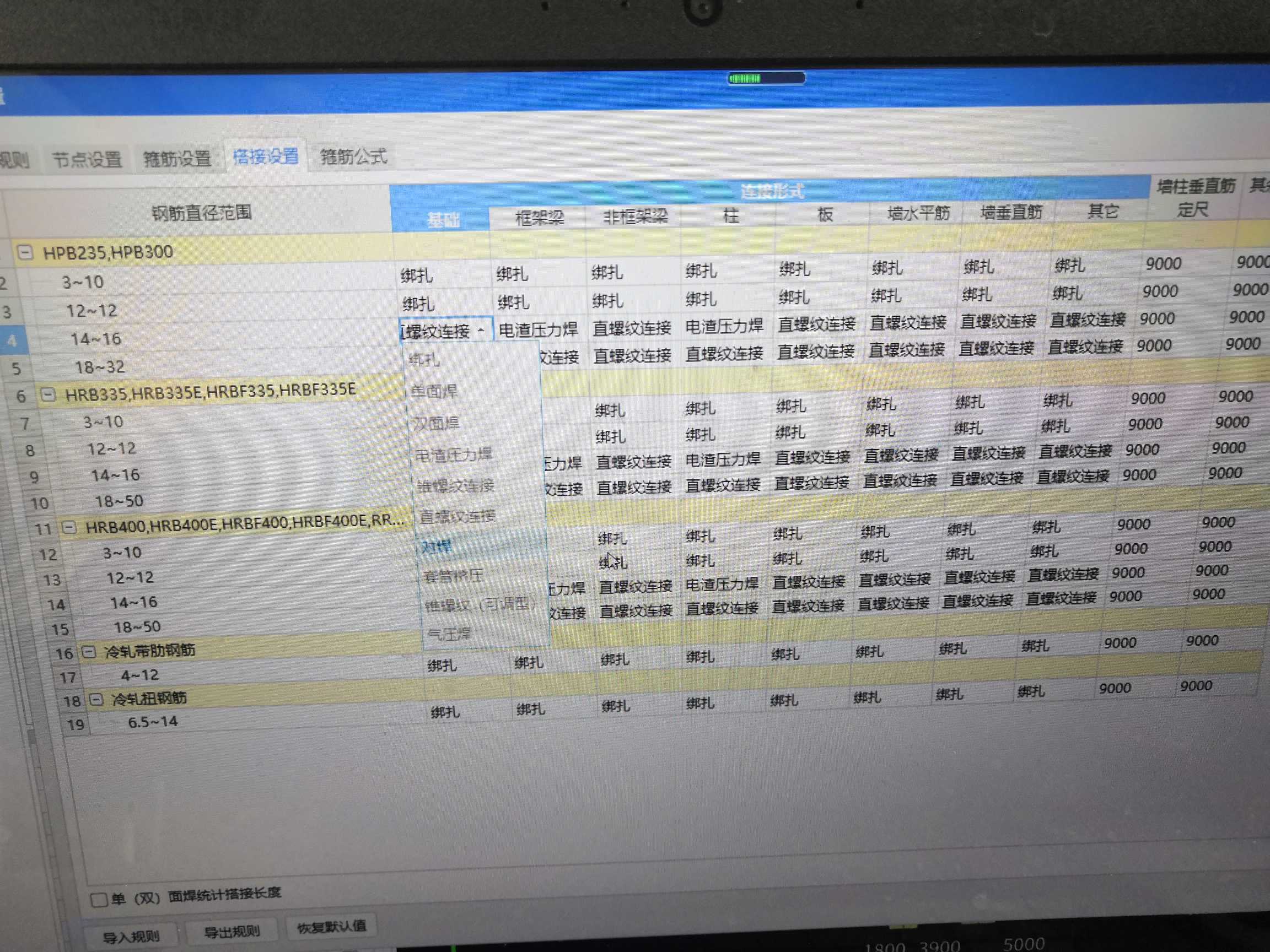
Task: Select the 搭接设置 tab
Action: point(265,156)
